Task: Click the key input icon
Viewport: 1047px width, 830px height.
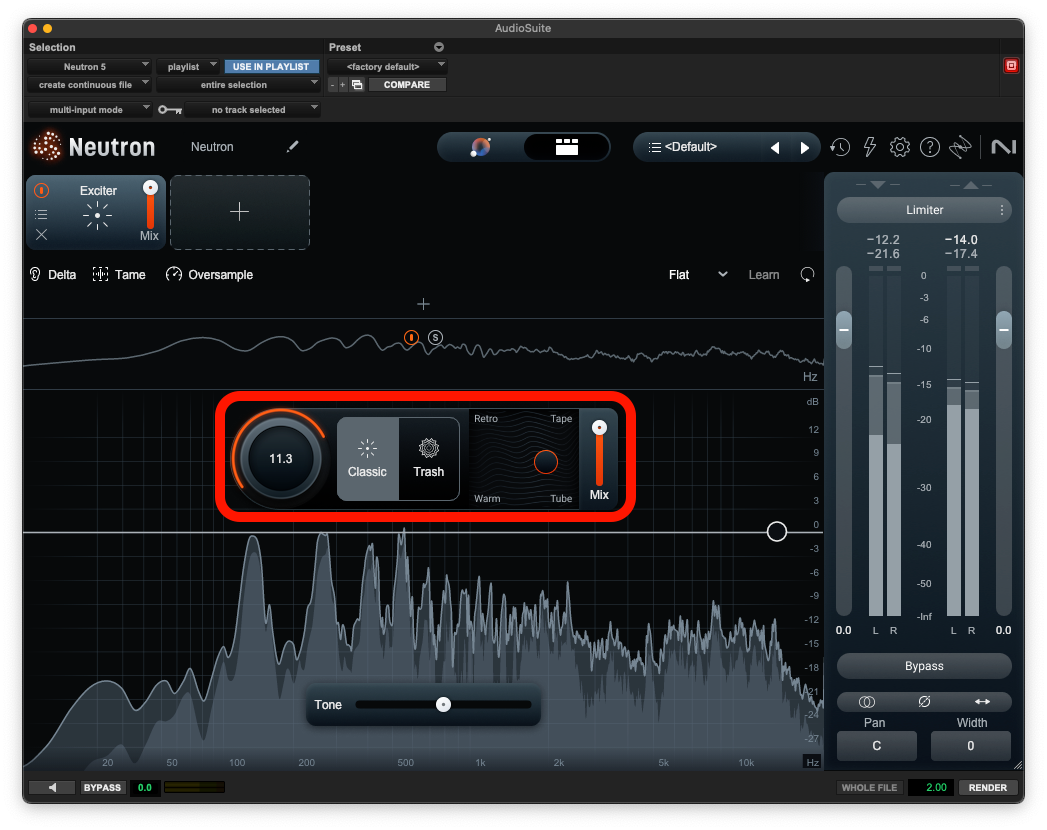Action: click(170, 110)
